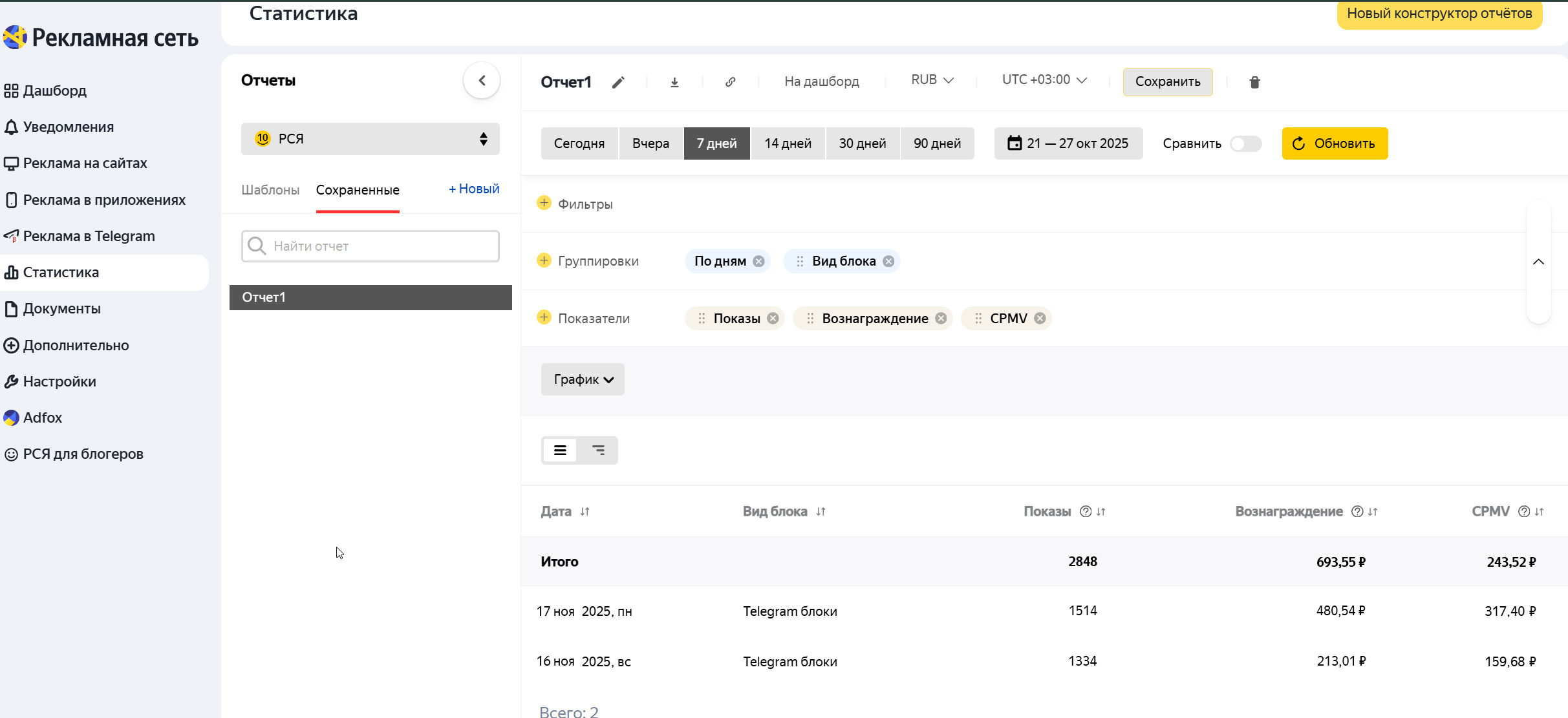1568x718 pixels.
Task: Switch to tree table view
Action: click(599, 450)
